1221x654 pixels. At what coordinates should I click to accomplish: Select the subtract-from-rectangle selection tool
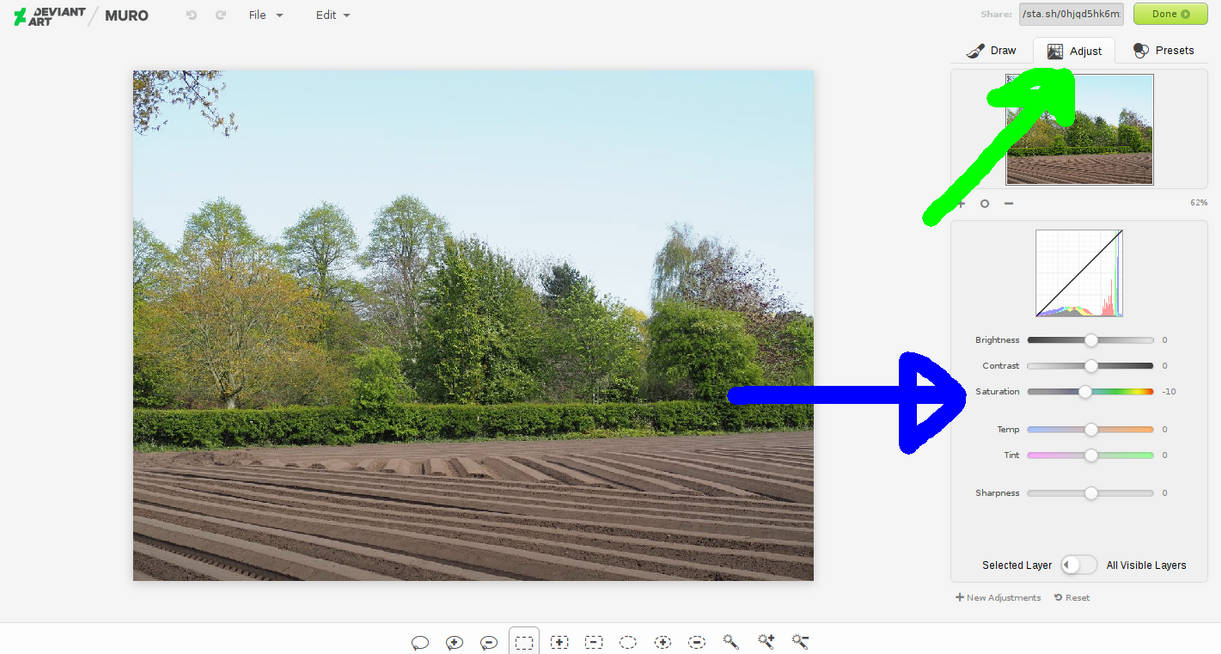[x=594, y=642]
